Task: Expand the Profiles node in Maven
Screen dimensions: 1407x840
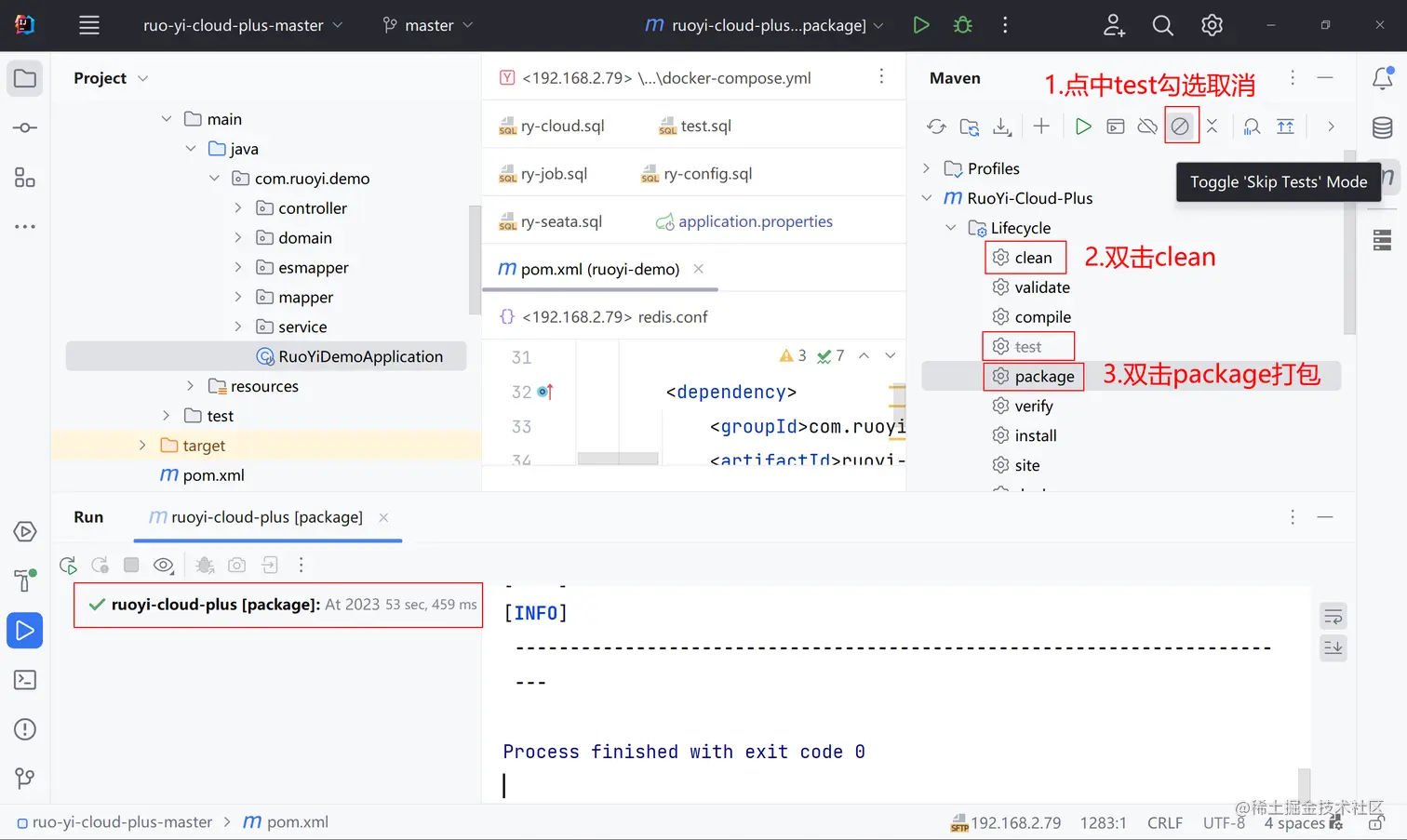Action: pyautogui.click(x=926, y=168)
